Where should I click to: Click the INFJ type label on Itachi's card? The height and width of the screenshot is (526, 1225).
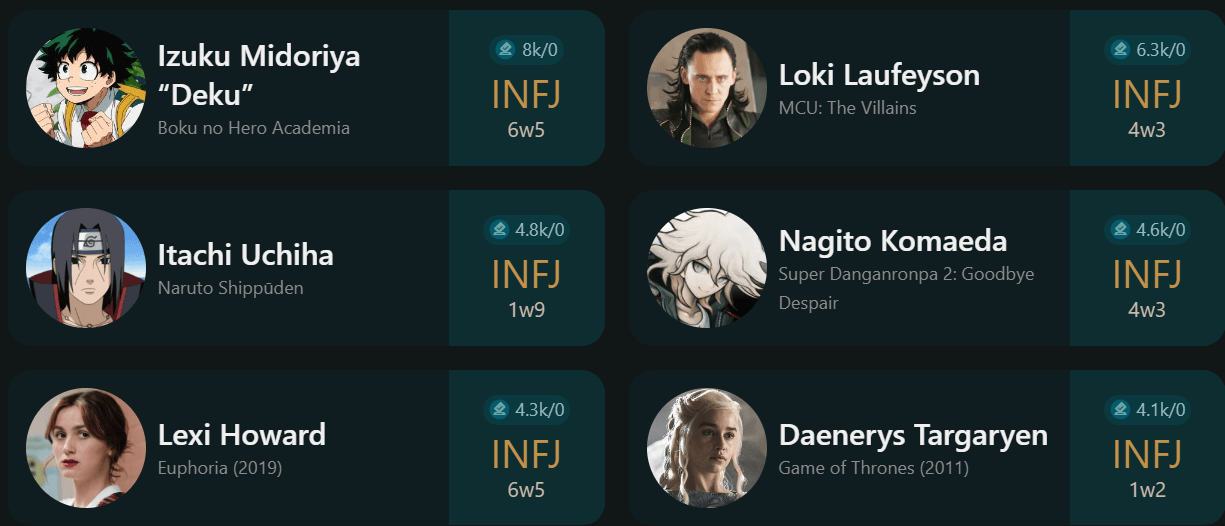click(x=526, y=274)
